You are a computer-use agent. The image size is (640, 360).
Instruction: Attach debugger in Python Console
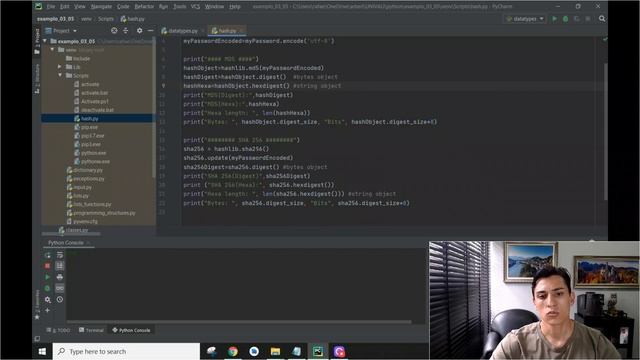point(47,288)
